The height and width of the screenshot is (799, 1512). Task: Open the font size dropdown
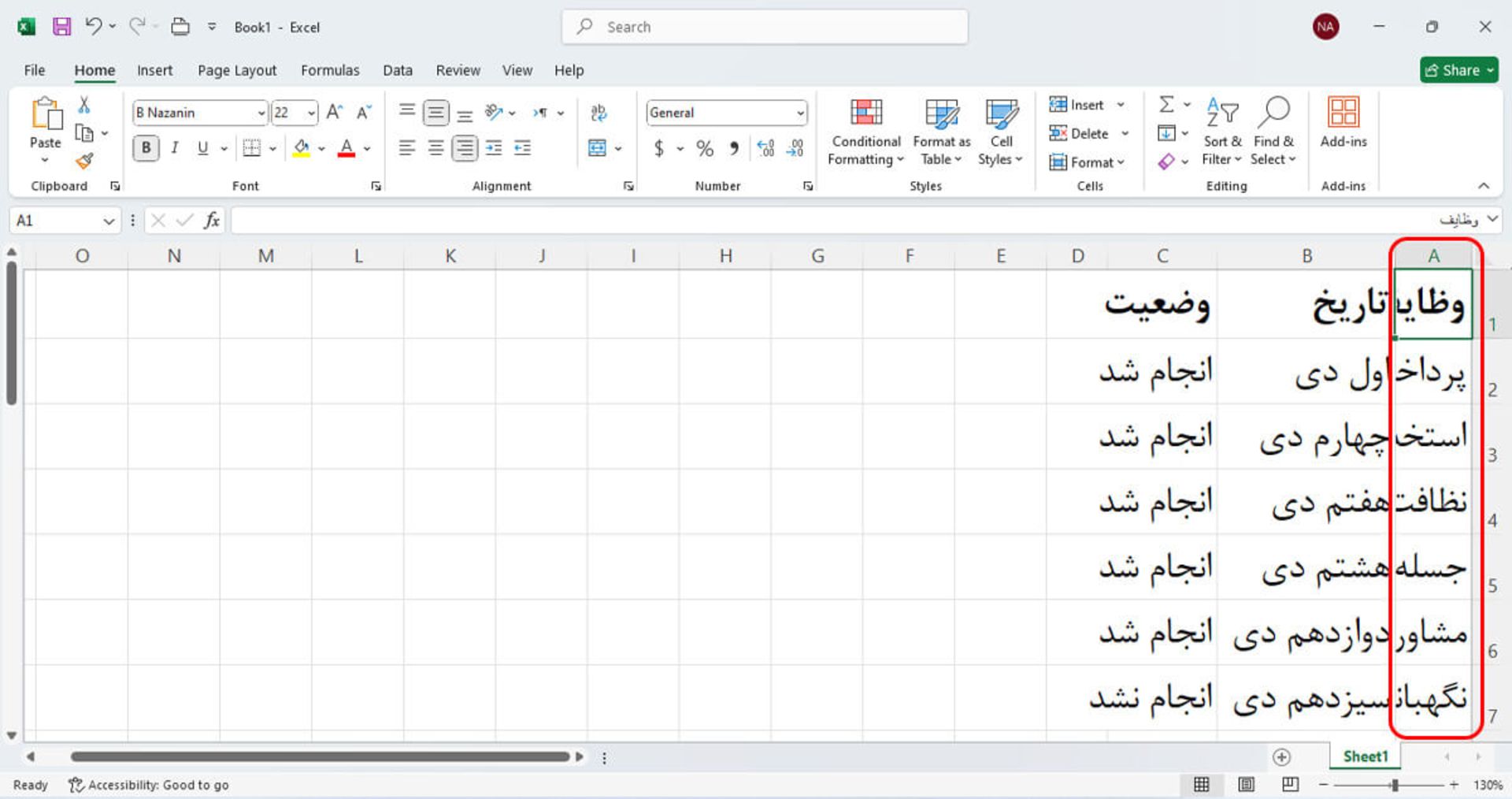tap(309, 113)
